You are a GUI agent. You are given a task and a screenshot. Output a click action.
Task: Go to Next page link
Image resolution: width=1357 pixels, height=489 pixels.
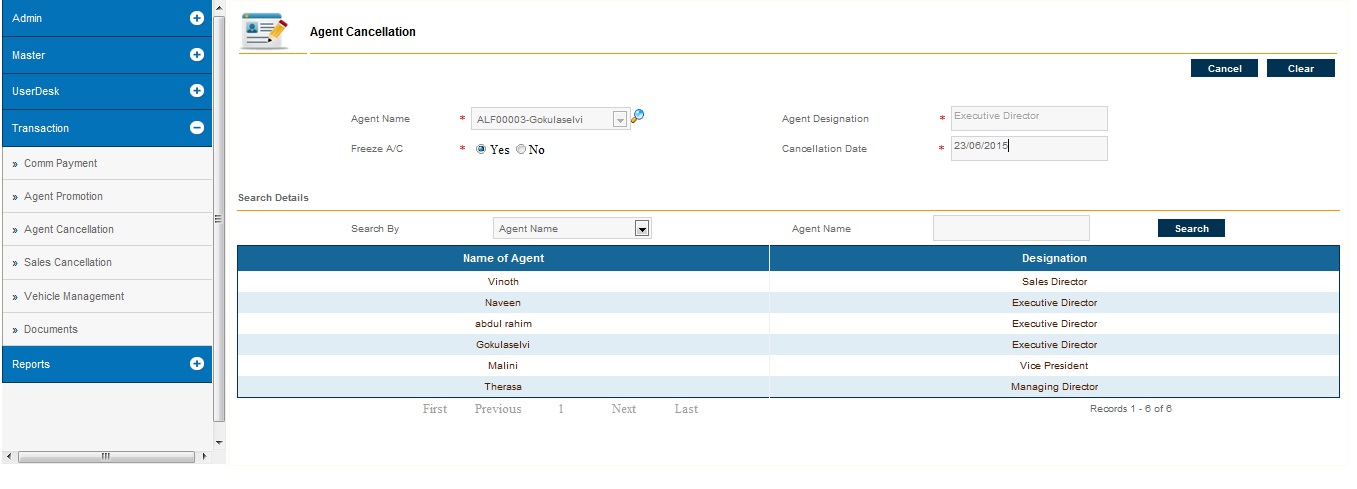(x=623, y=409)
